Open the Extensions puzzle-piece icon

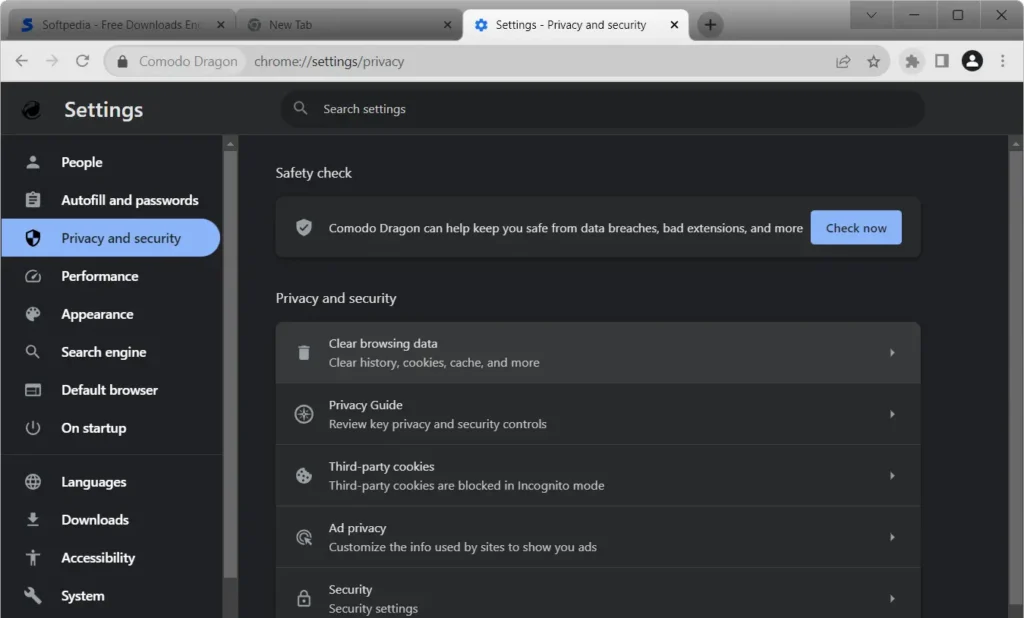tap(911, 61)
